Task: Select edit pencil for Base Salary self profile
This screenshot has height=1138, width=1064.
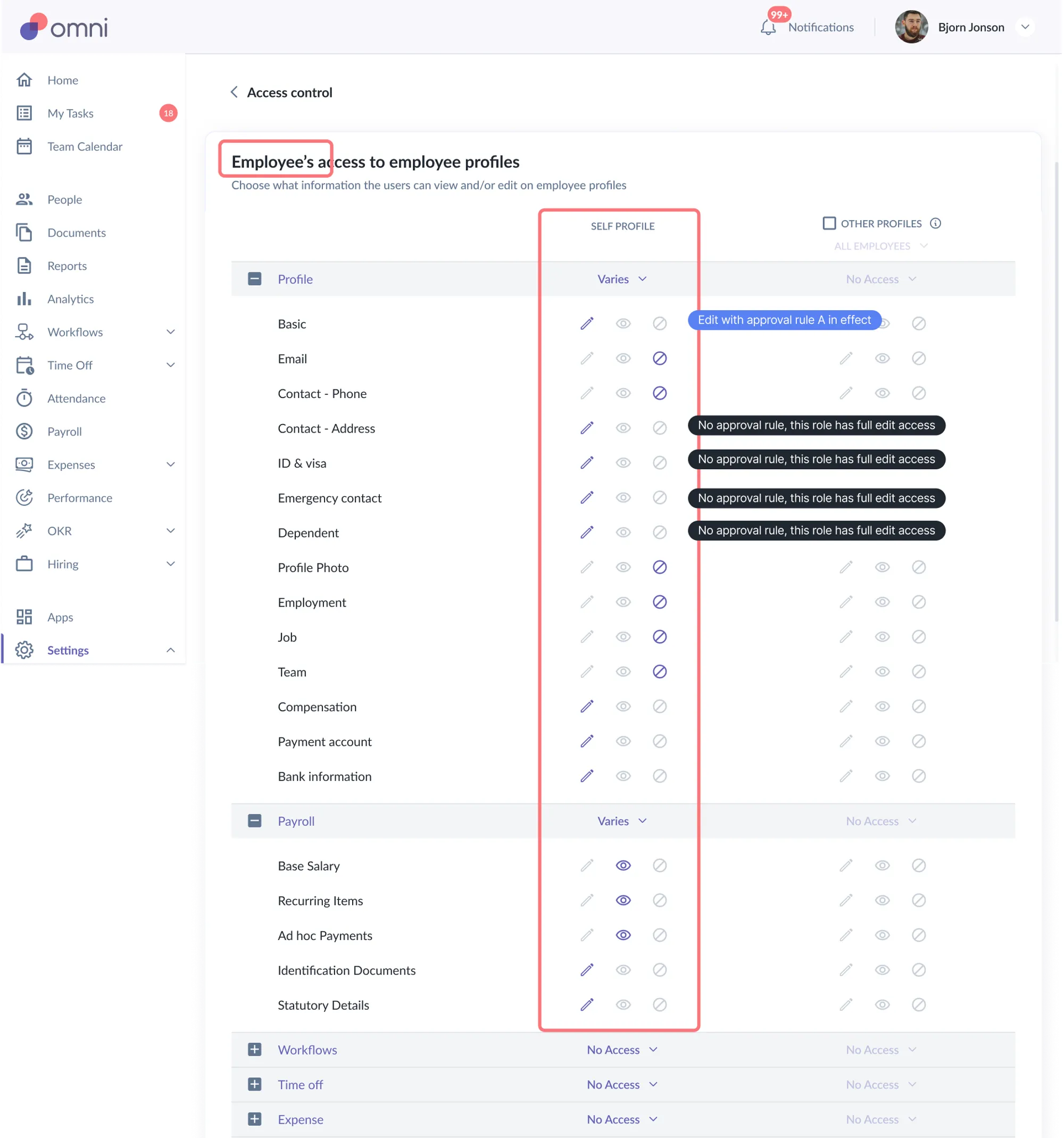Action: (587, 866)
